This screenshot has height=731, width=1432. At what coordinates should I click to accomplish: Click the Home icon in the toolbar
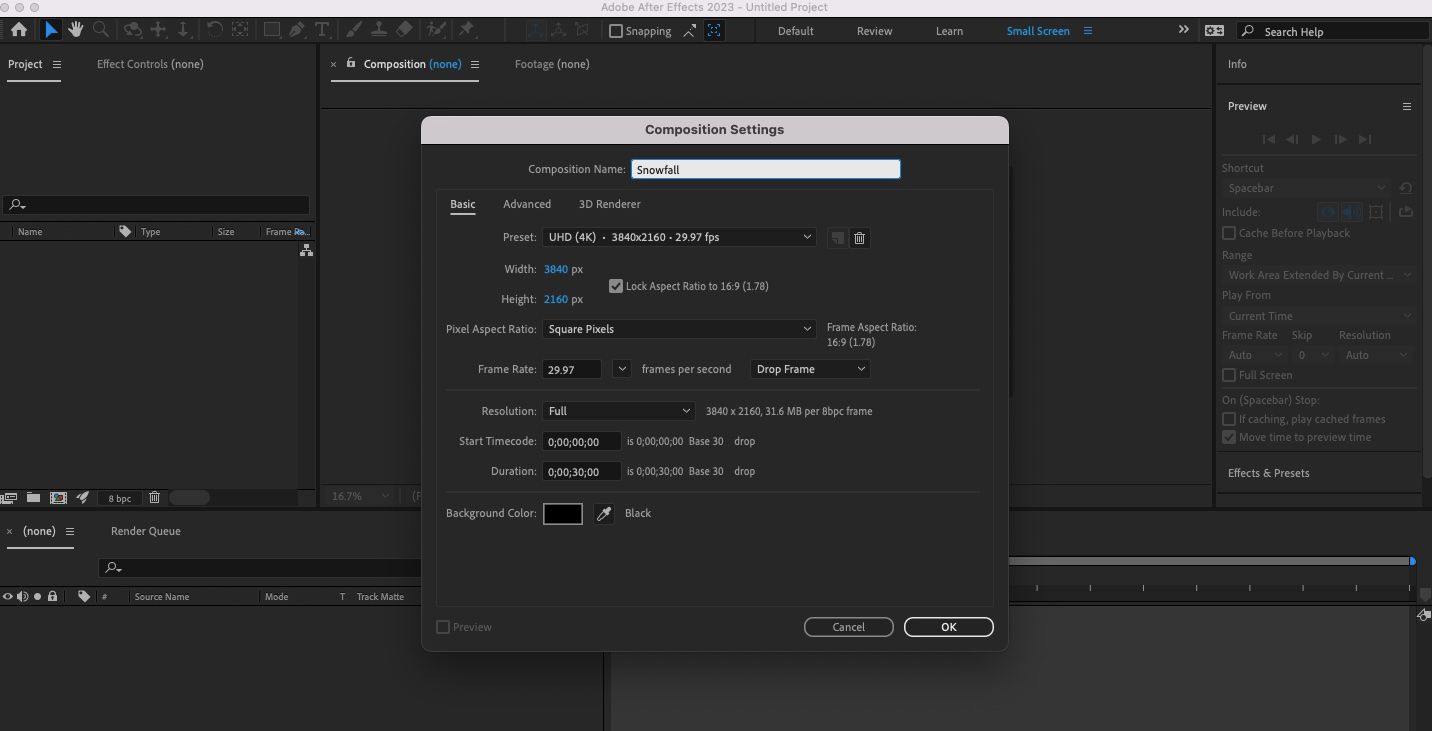18,30
